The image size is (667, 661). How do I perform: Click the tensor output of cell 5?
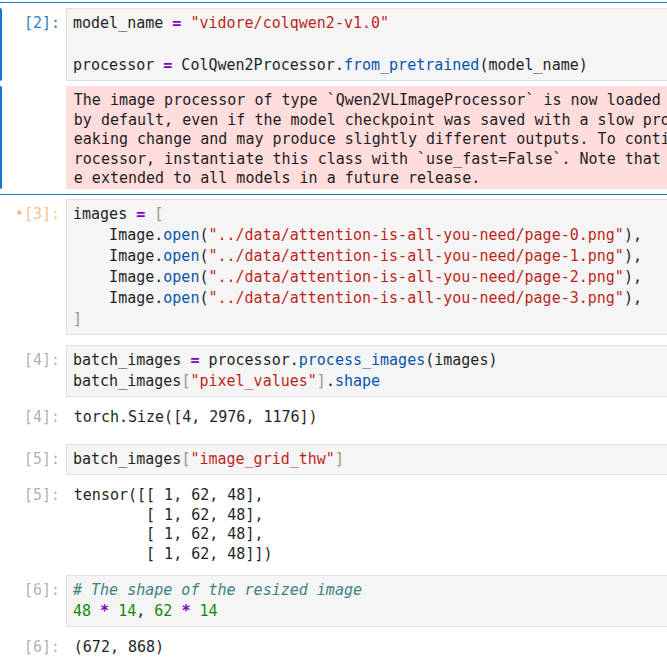tap(172, 524)
